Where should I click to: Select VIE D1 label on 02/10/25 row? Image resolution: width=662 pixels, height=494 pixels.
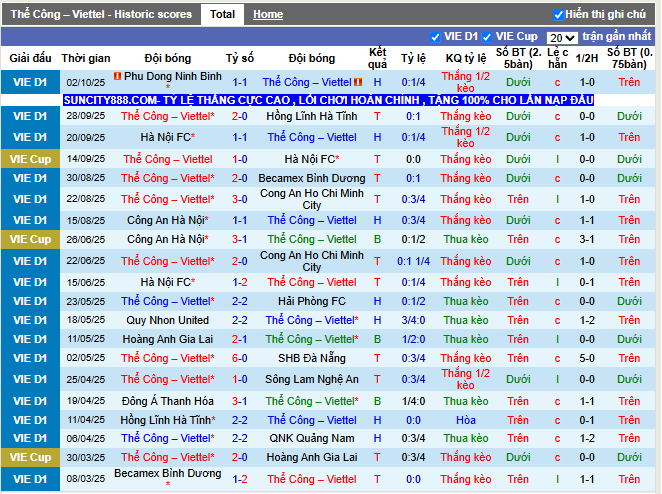point(30,82)
